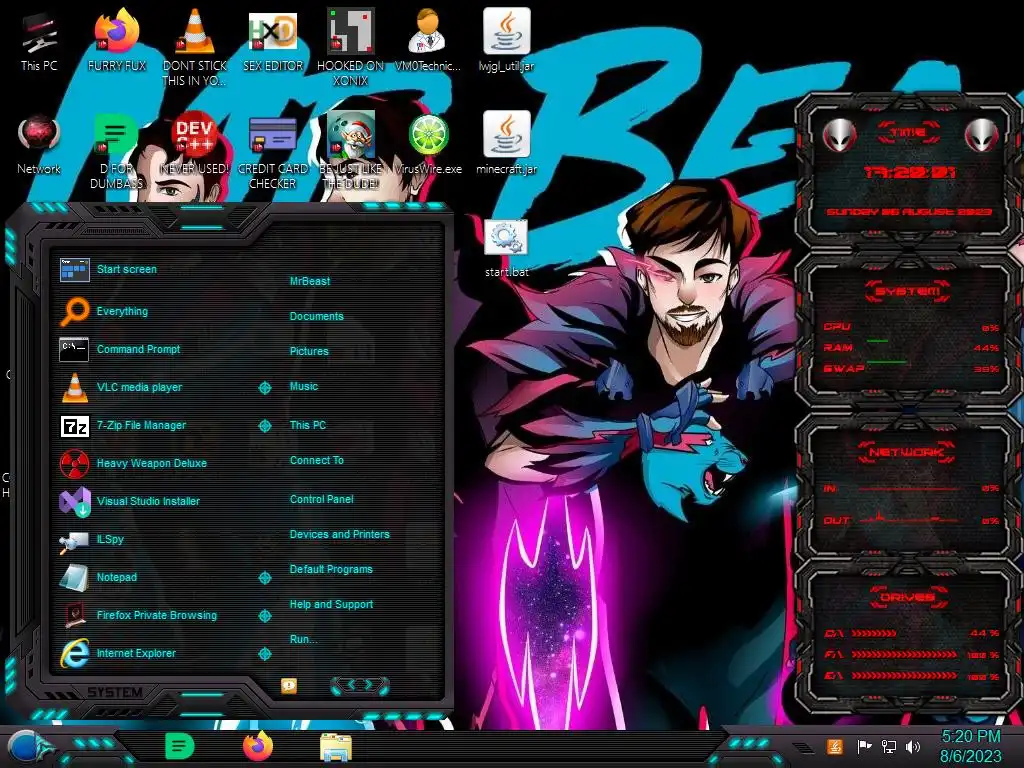Open Control Panel from start menu
Screen dimensions: 1024x768
[x=321, y=500]
